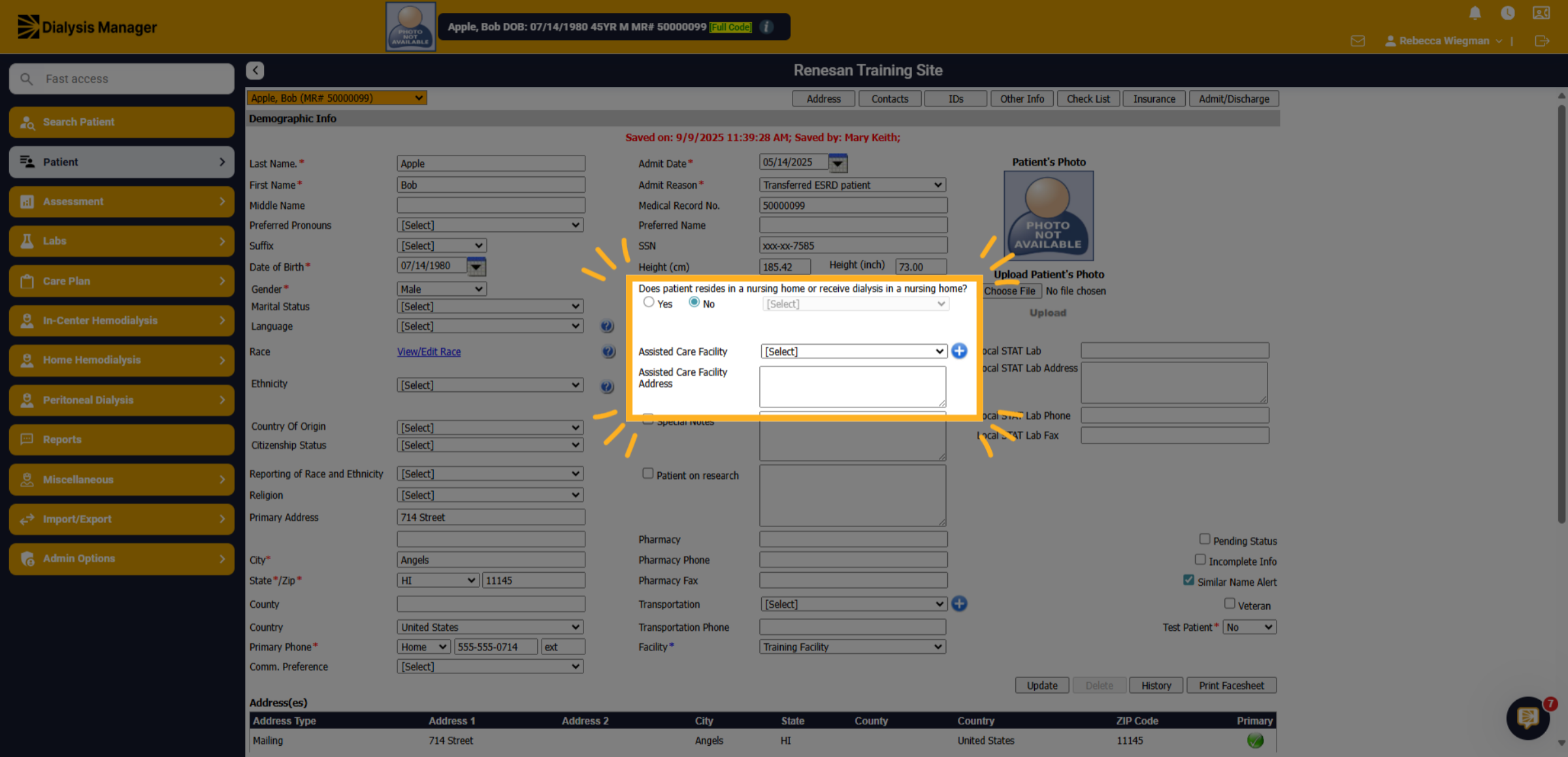The width and height of the screenshot is (1568, 757).
Task: Click the logout icon beside user name
Action: [1542, 41]
